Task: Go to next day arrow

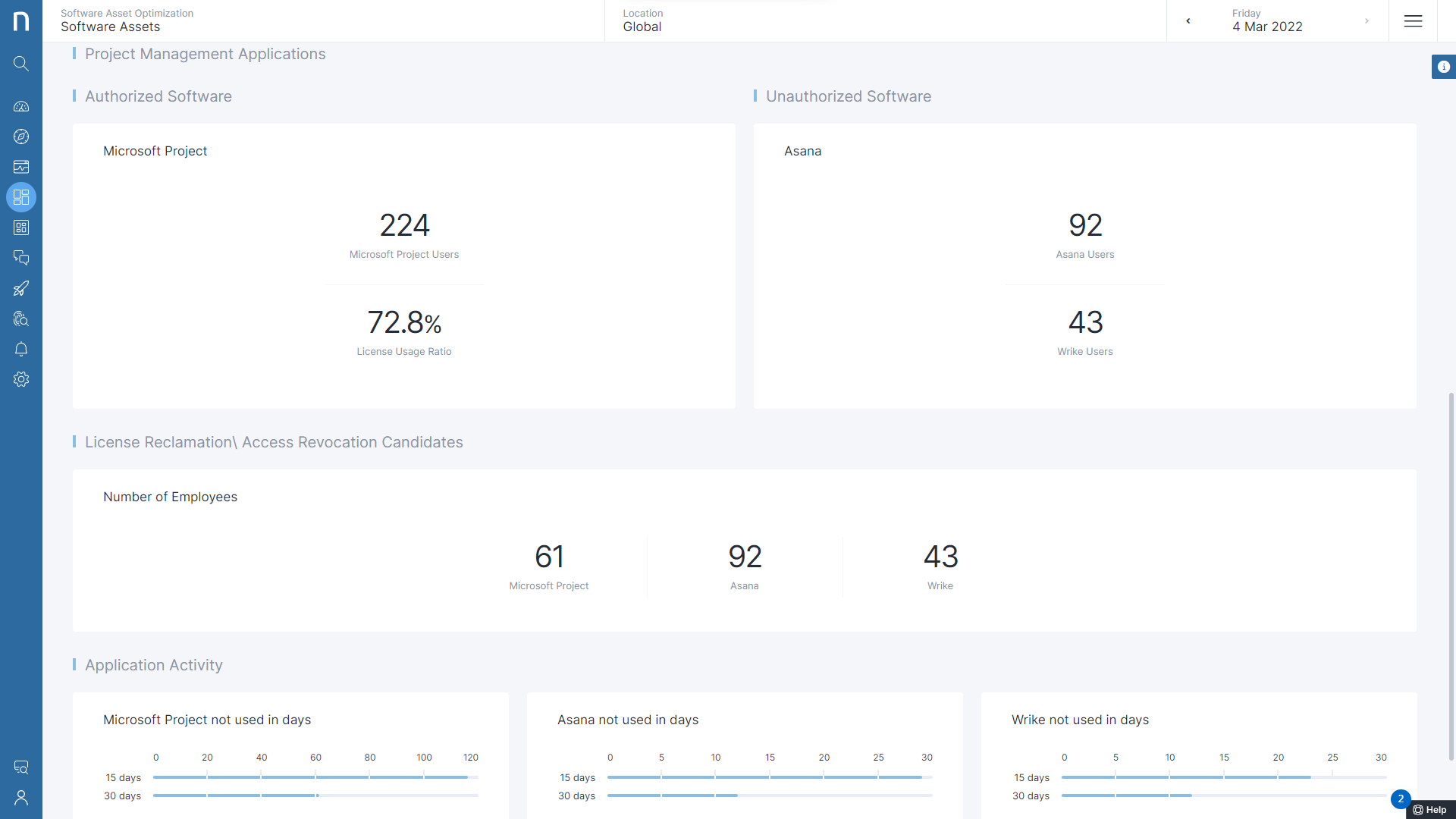Action: click(x=1367, y=21)
